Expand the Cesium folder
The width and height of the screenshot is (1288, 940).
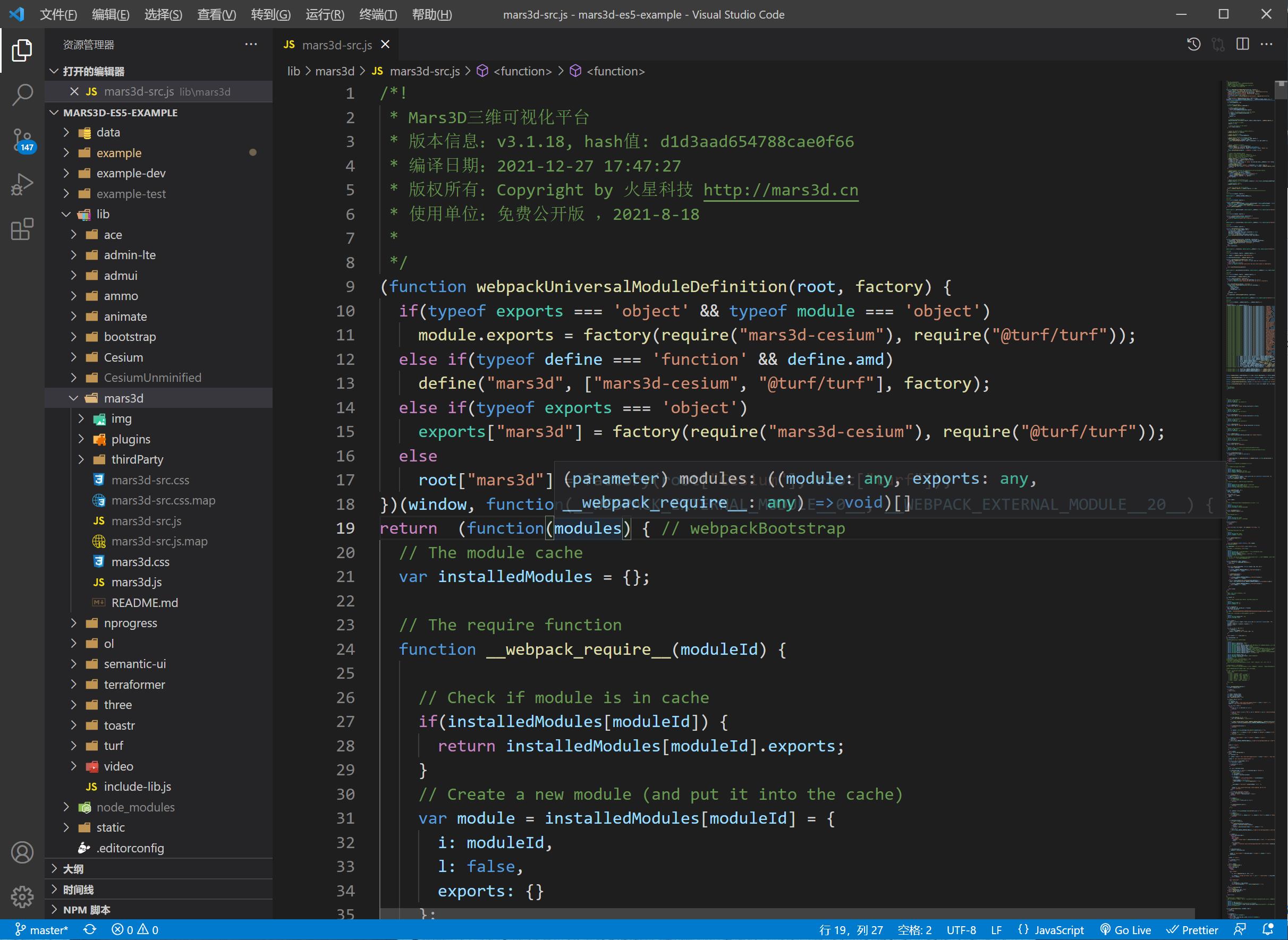tap(158, 357)
